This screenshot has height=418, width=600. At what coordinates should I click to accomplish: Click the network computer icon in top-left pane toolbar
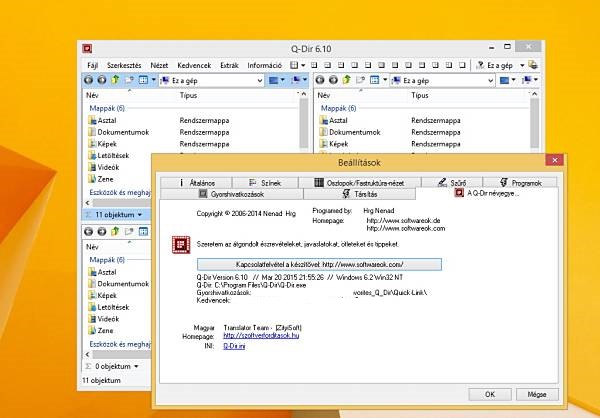pos(296,80)
